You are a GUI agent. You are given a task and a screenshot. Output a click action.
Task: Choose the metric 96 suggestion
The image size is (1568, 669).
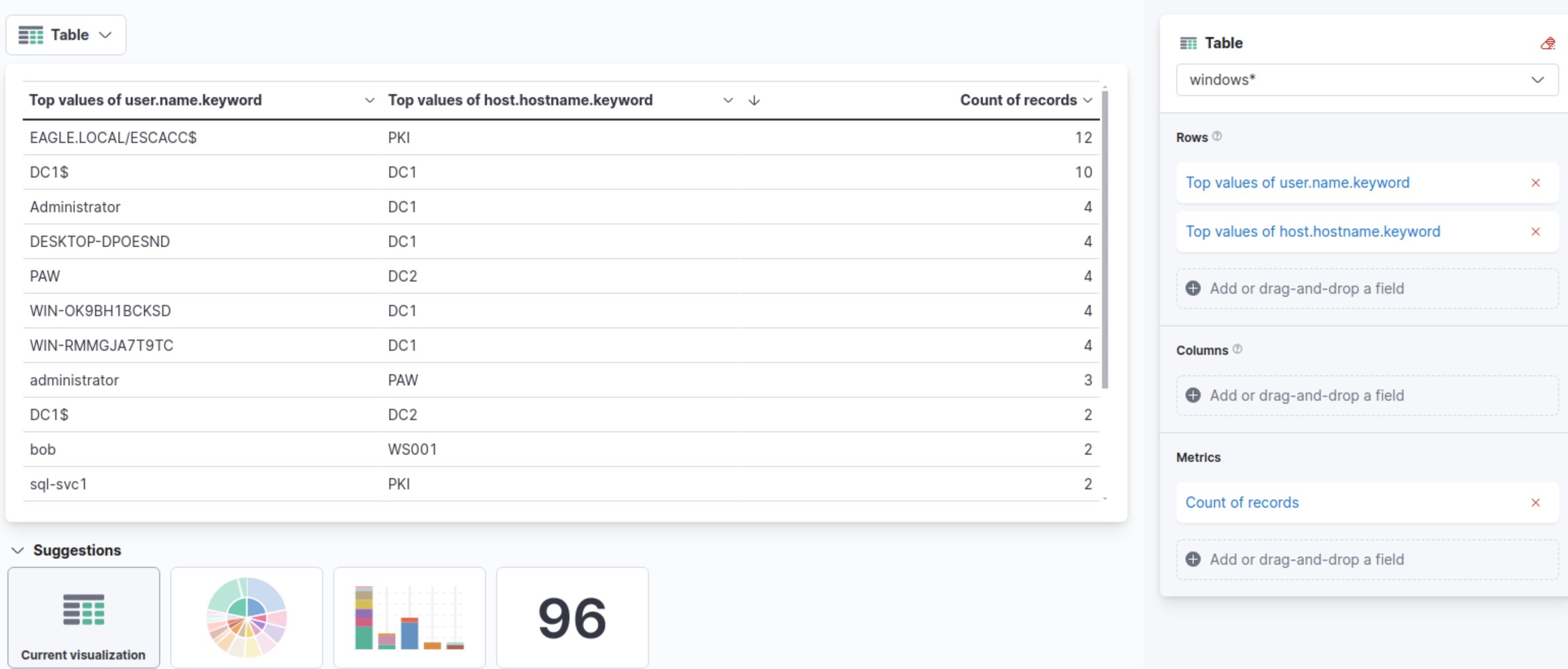572,617
